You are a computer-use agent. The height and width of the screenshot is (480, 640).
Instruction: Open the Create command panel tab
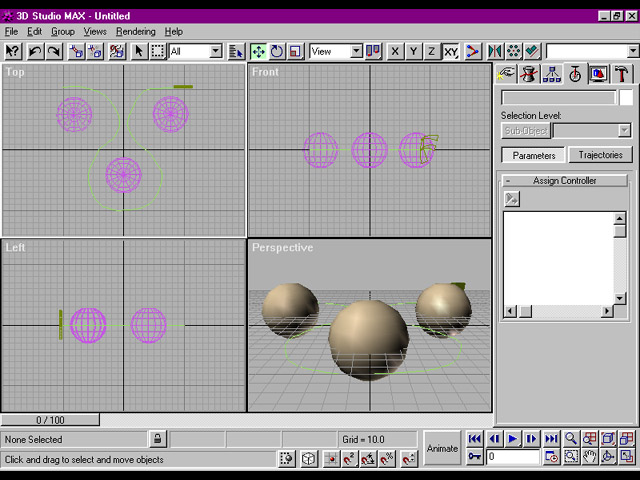point(507,74)
